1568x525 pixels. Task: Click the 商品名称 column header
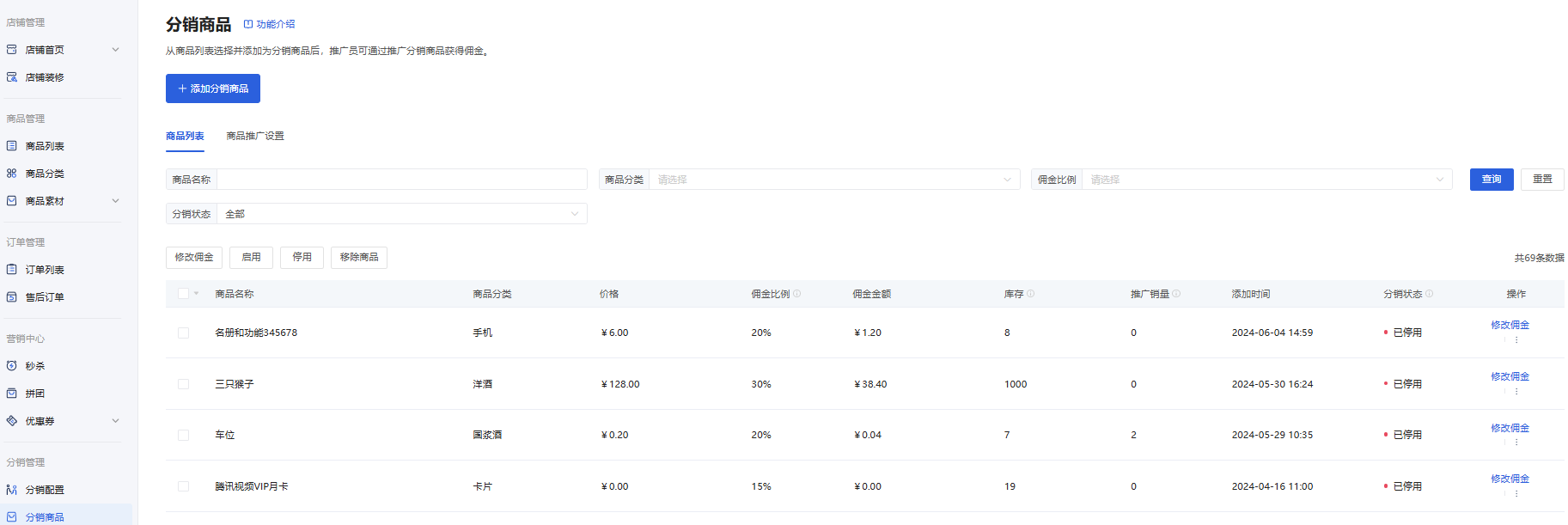(234, 294)
